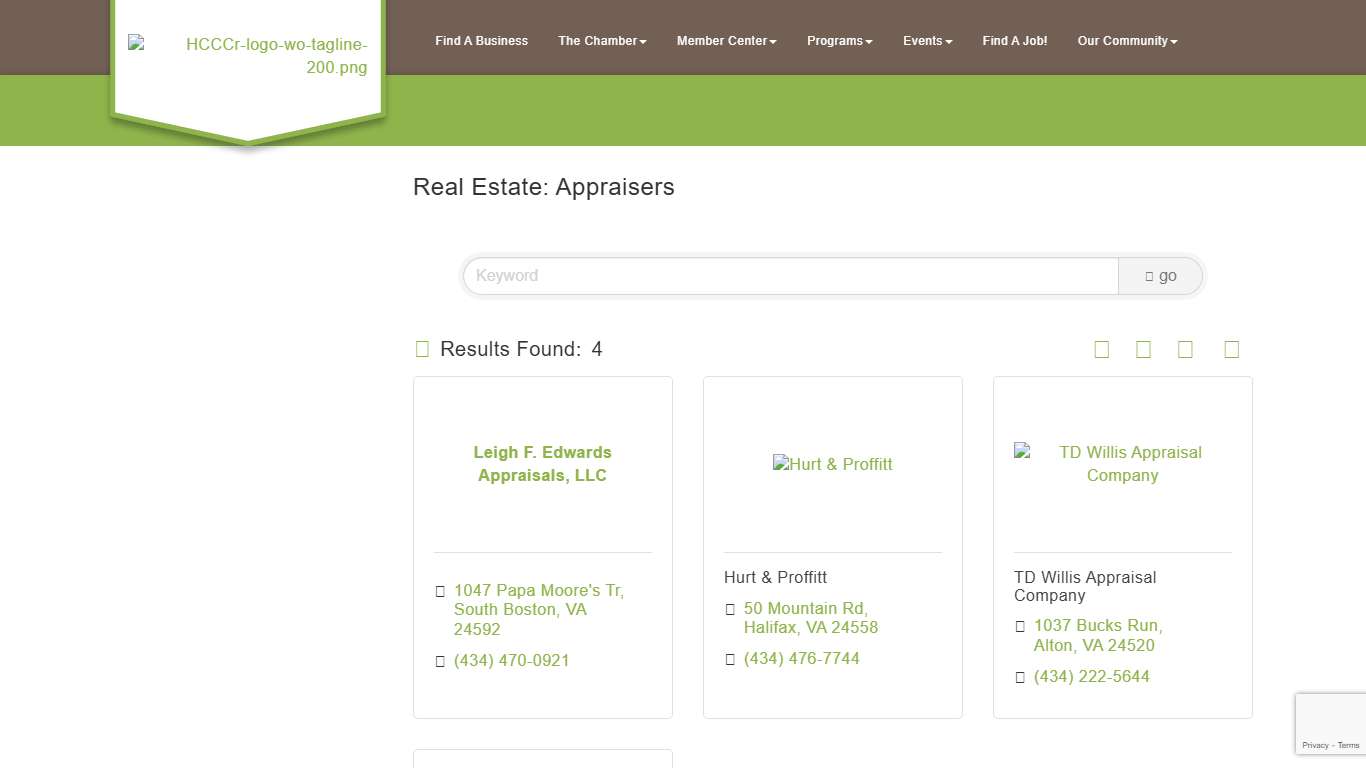Click the map marker icon for TD Willis Appraisal

click(x=1020, y=626)
